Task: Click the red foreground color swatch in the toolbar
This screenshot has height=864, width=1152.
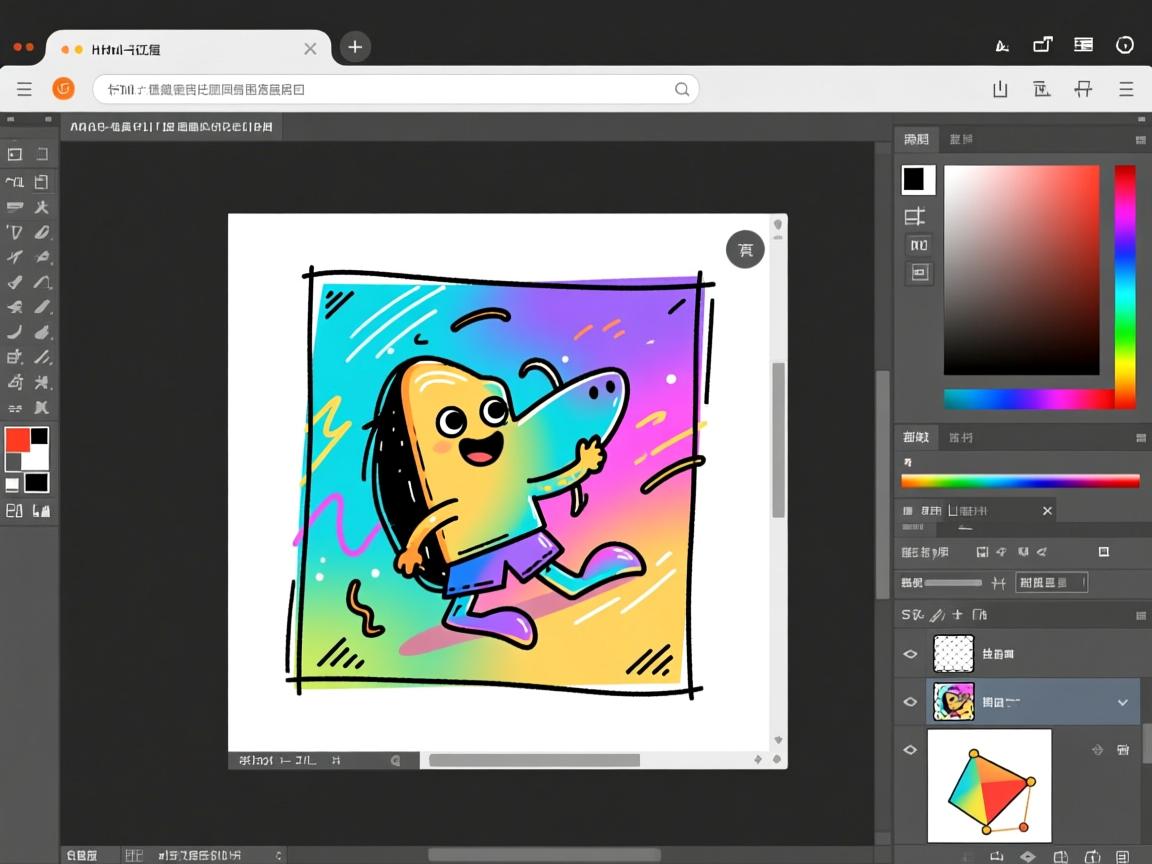Action: tap(18, 440)
